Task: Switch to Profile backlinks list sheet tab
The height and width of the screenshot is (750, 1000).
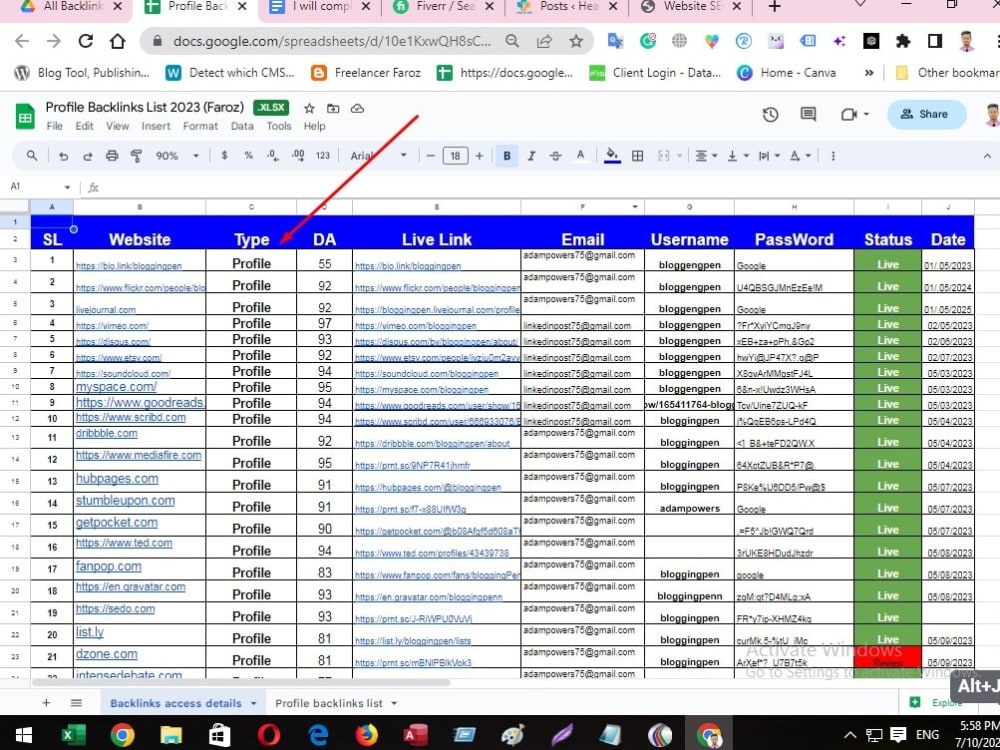Action: pos(328,703)
